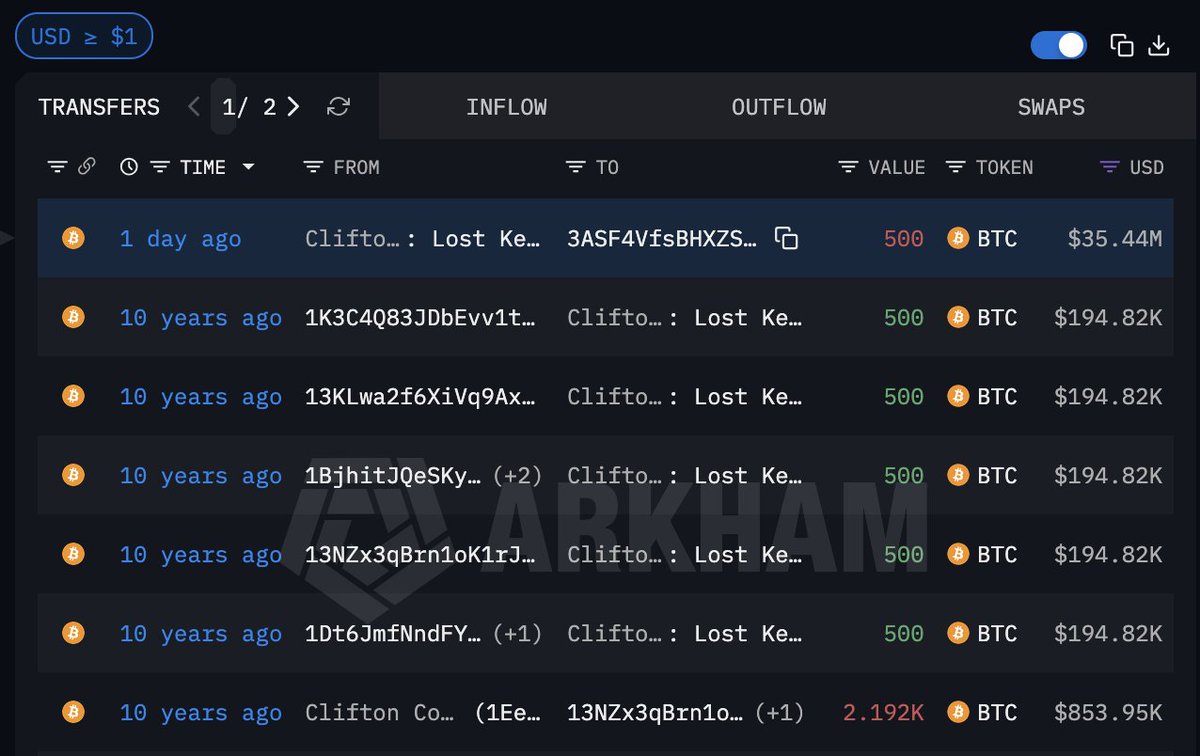Switch to the SWAPS tab
Screen dimensions: 1200x756
(x=1051, y=107)
